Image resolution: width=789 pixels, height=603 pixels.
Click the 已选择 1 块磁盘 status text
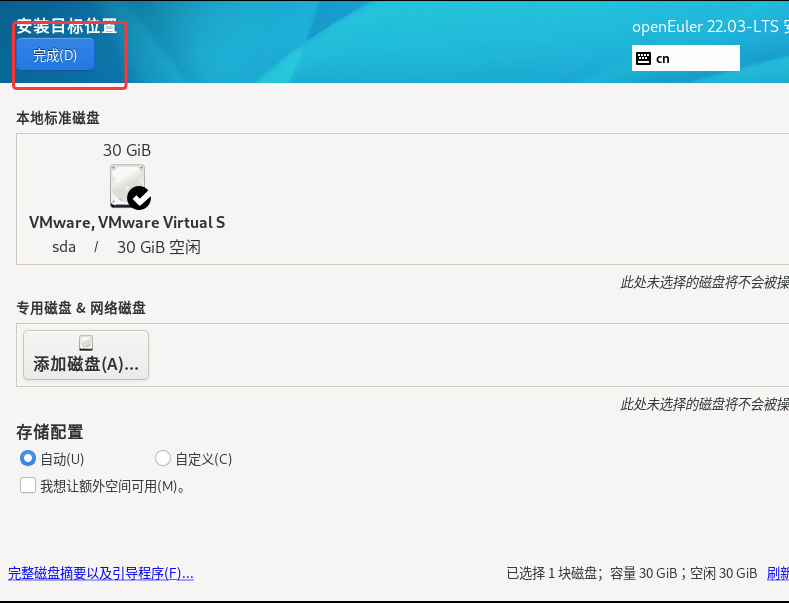(632, 573)
